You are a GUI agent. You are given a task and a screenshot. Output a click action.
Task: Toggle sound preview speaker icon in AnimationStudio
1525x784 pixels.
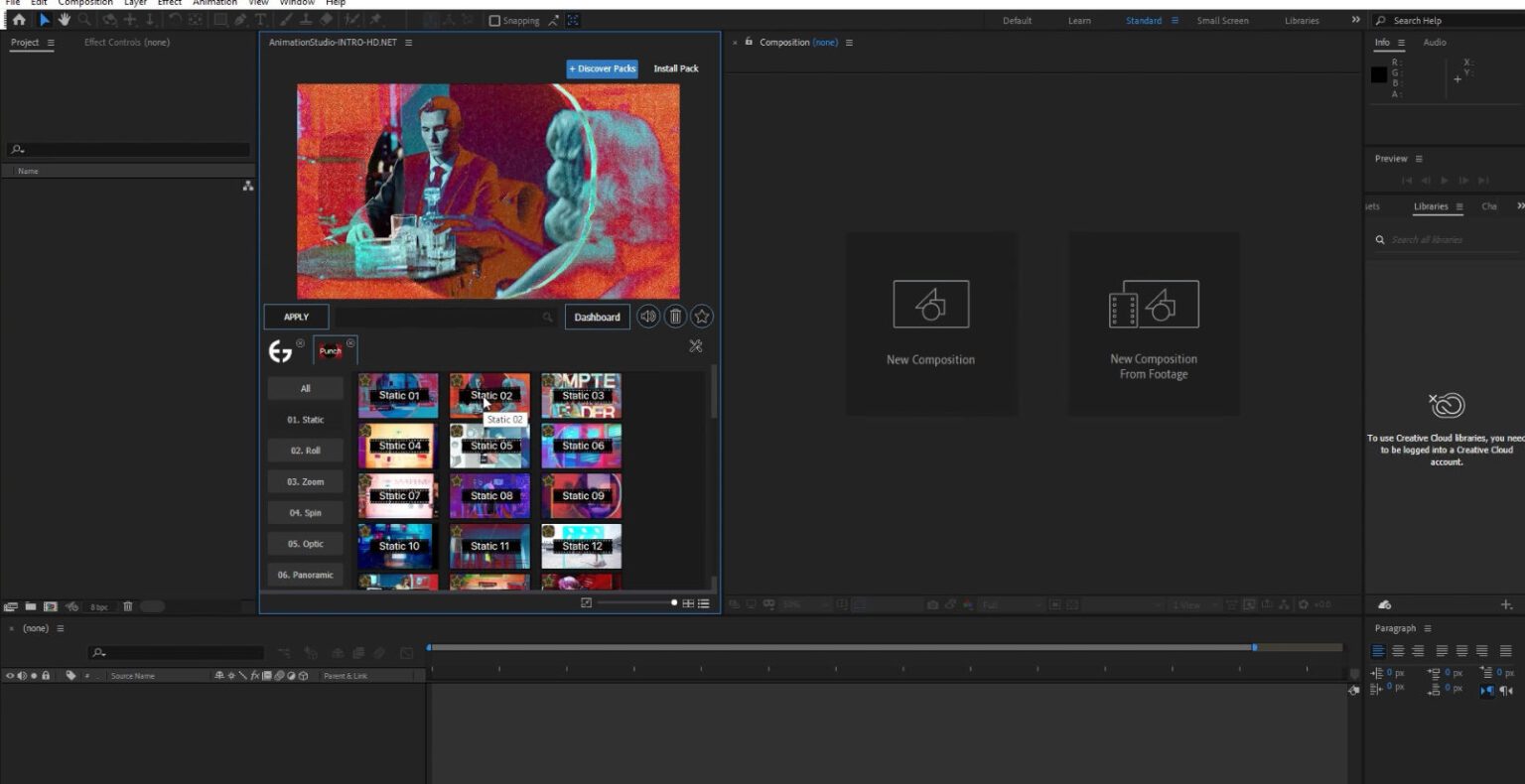click(x=648, y=317)
